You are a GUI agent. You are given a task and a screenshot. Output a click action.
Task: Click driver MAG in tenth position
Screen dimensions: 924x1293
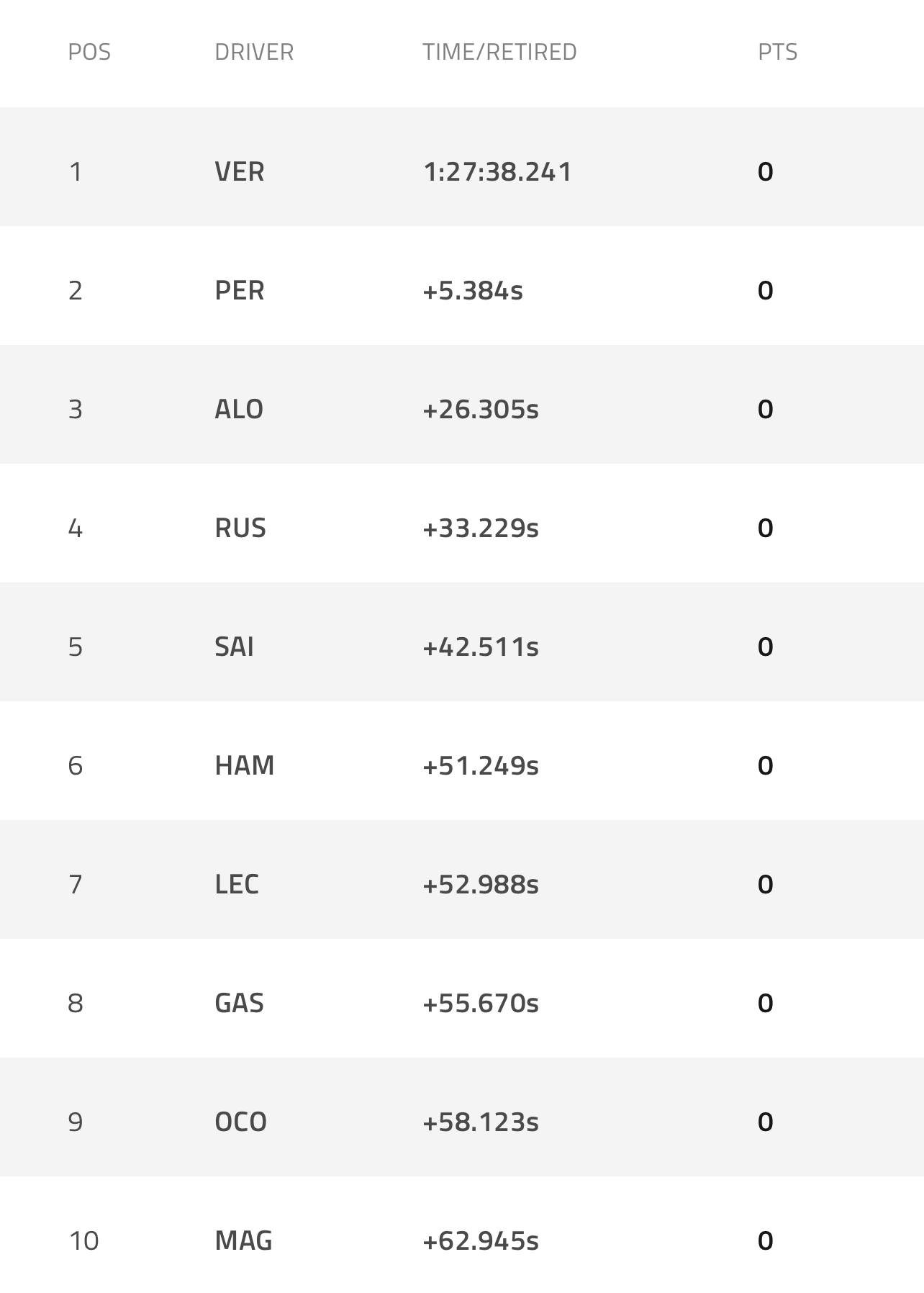(x=243, y=1240)
